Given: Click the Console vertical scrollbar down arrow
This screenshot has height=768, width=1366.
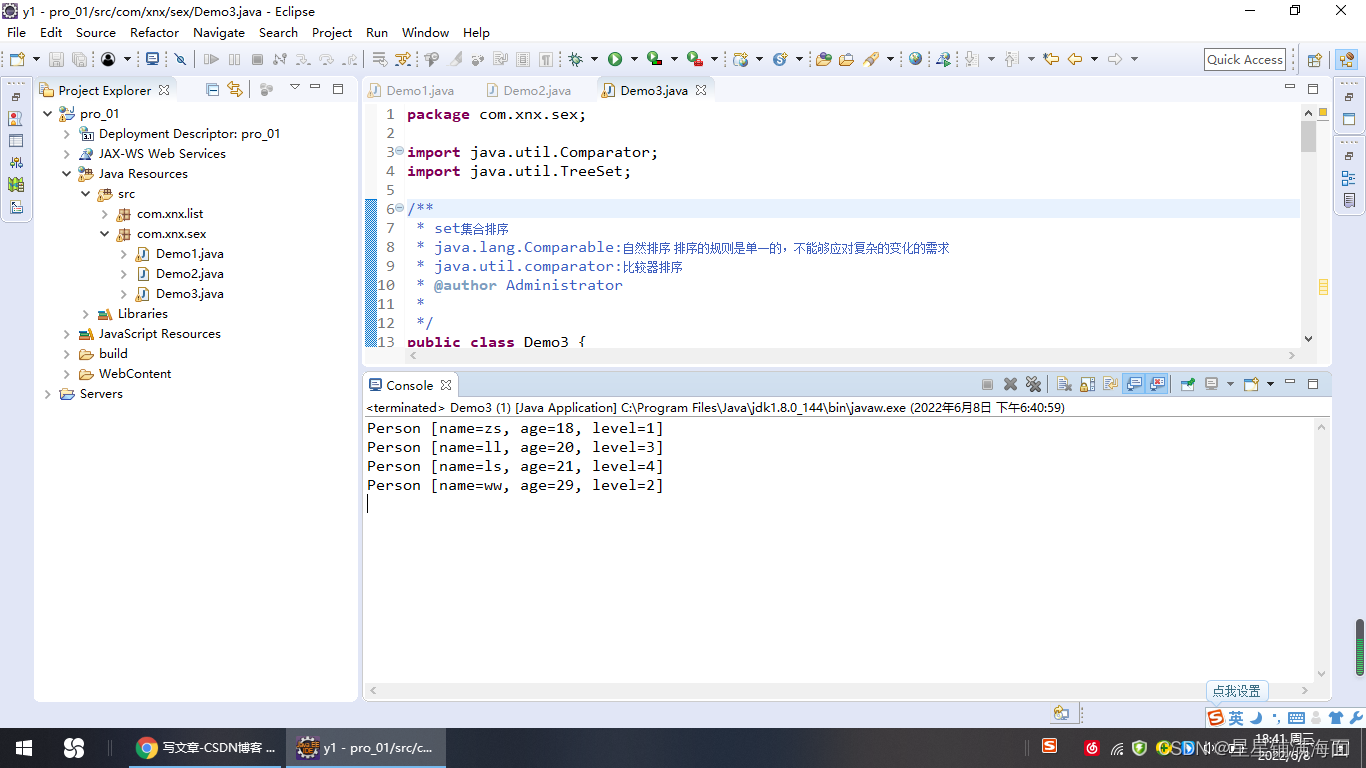Looking at the screenshot, I should pyautogui.click(x=1322, y=674).
